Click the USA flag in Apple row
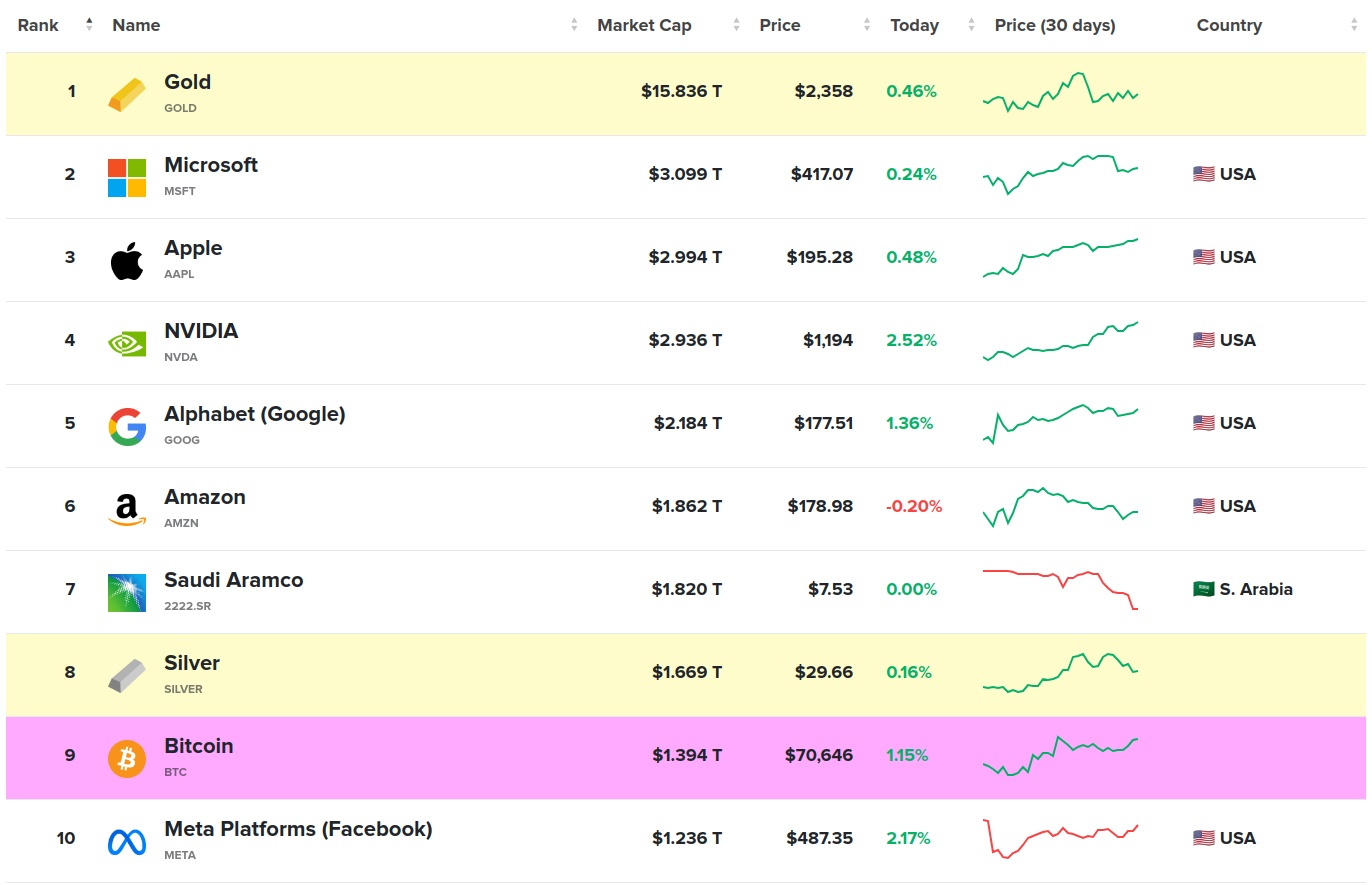 click(1203, 257)
